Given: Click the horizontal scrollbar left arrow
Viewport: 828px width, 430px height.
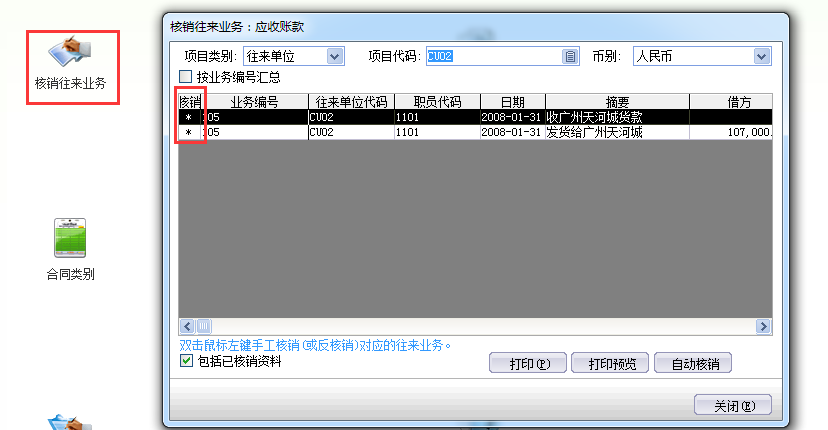Looking at the screenshot, I should click(x=186, y=326).
